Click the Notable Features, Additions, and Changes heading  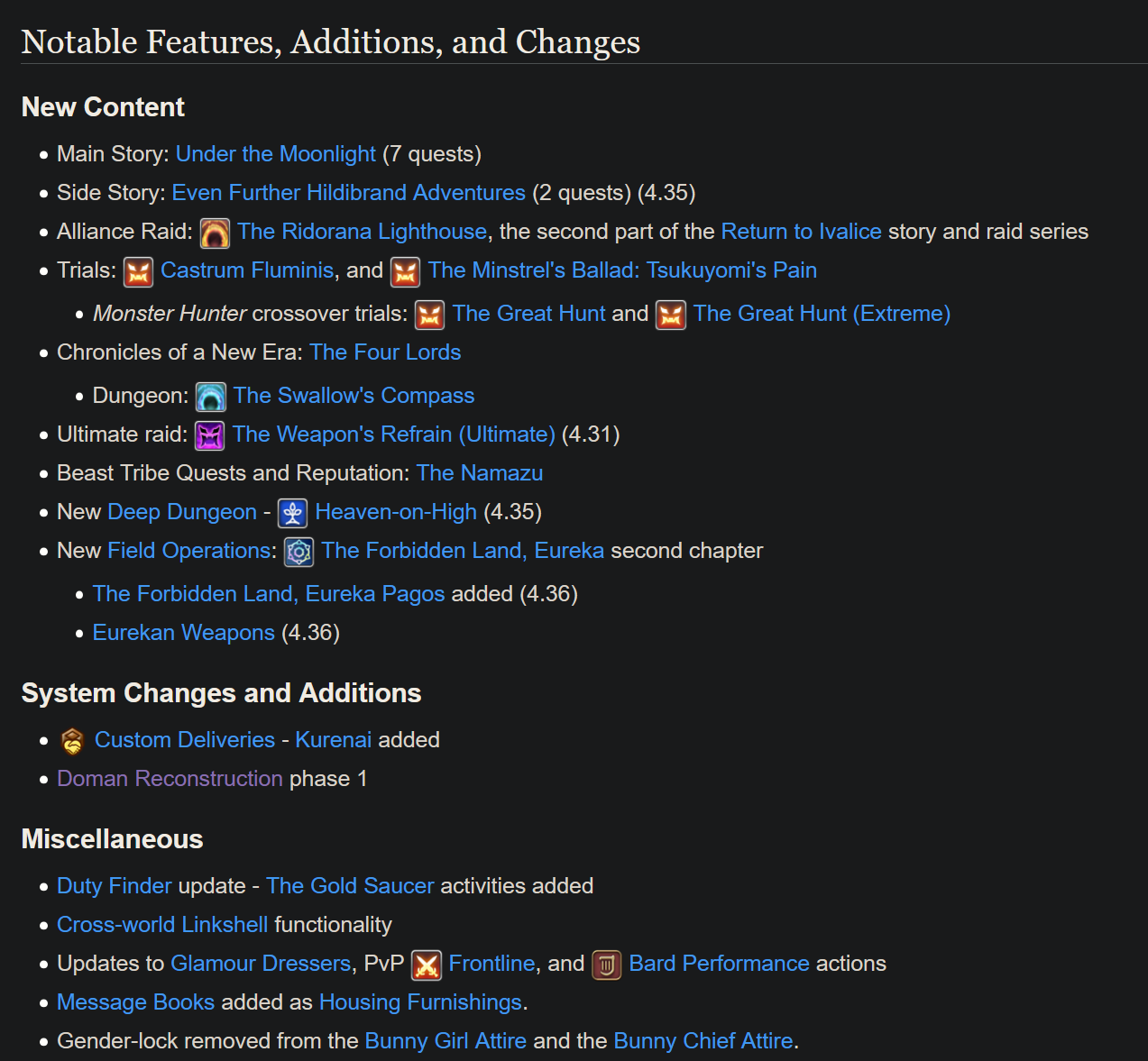point(331,42)
